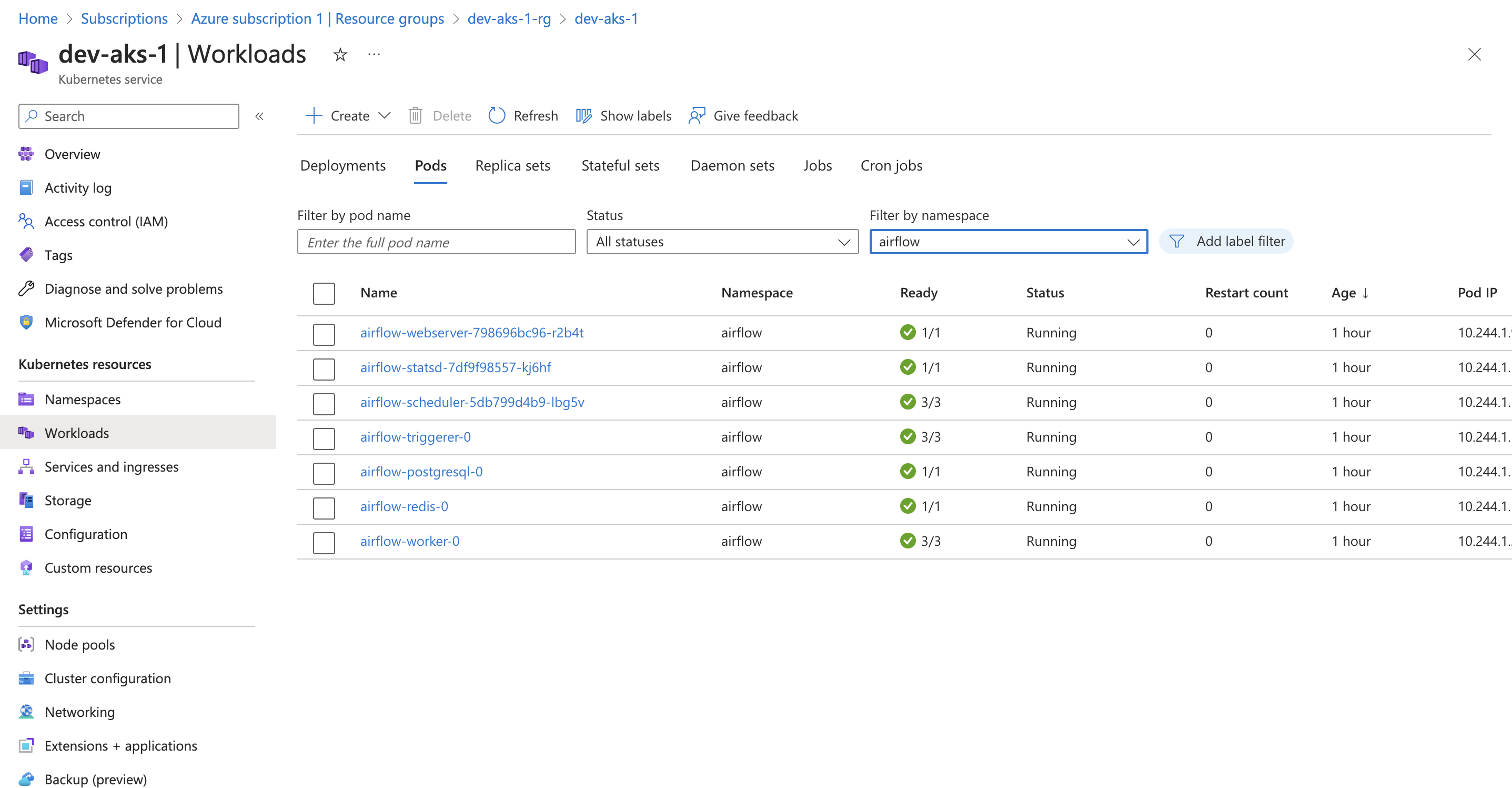Click the Add label filter button
The image size is (1512, 788).
coord(1226,241)
